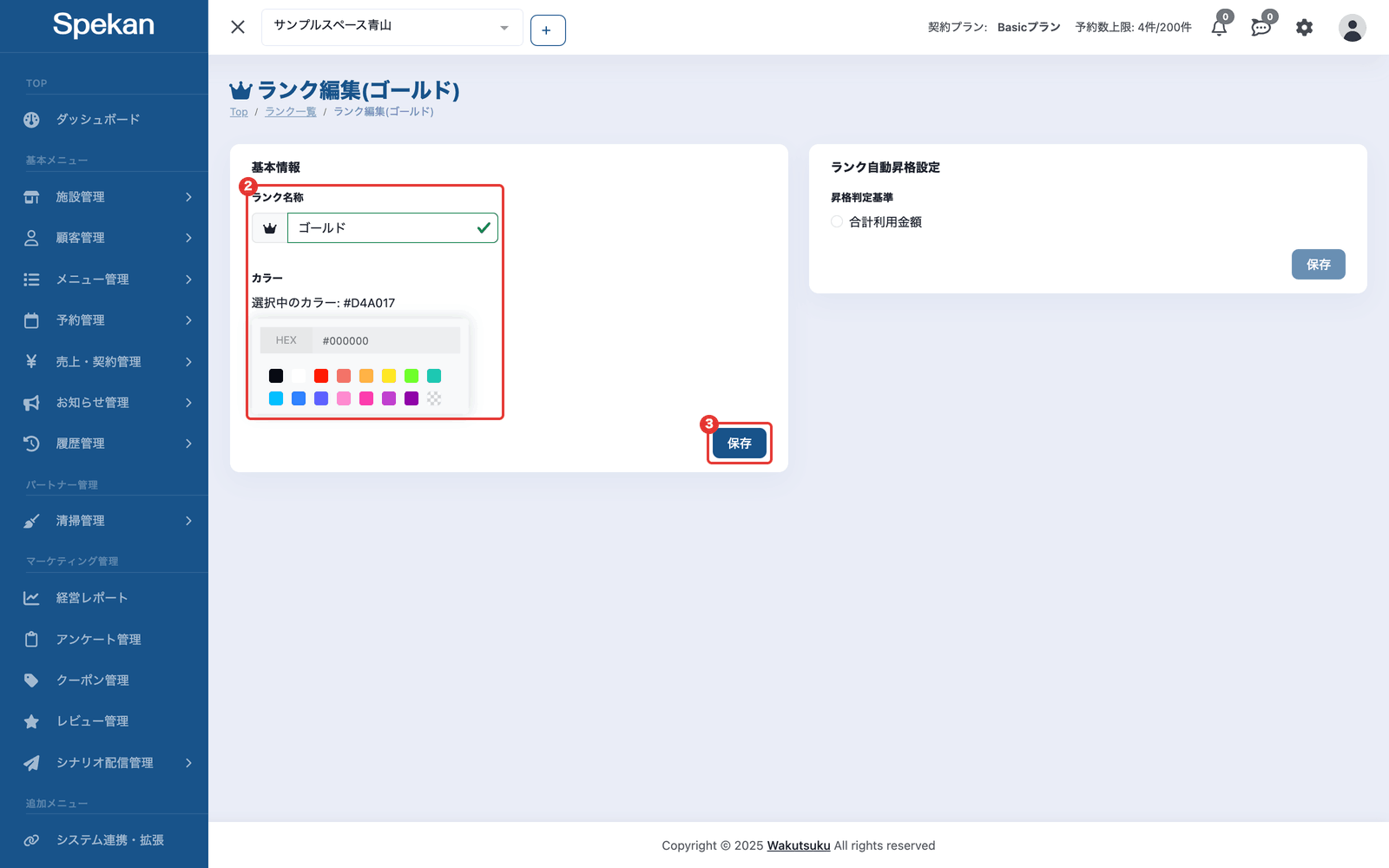Image resolution: width=1389 pixels, height=868 pixels.
Task: Follow the ランク一覧 breadcrumb link
Action: [x=290, y=112]
